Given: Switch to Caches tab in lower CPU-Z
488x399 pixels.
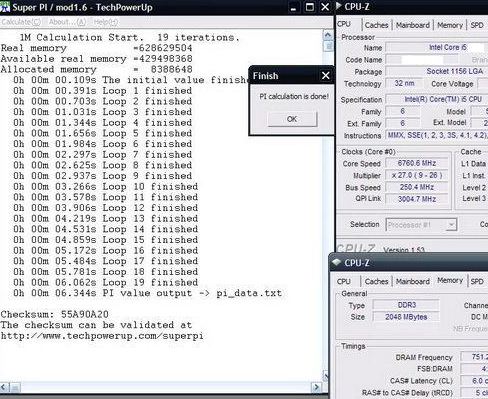Looking at the screenshot, I should pos(376,281).
